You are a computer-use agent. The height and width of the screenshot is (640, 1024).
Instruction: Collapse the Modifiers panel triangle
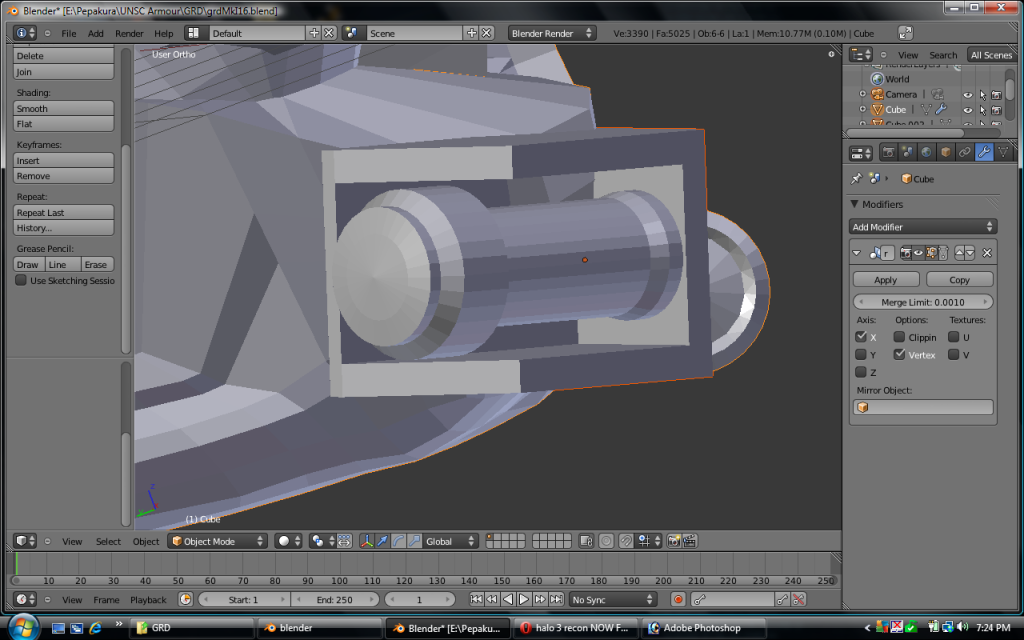point(854,204)
